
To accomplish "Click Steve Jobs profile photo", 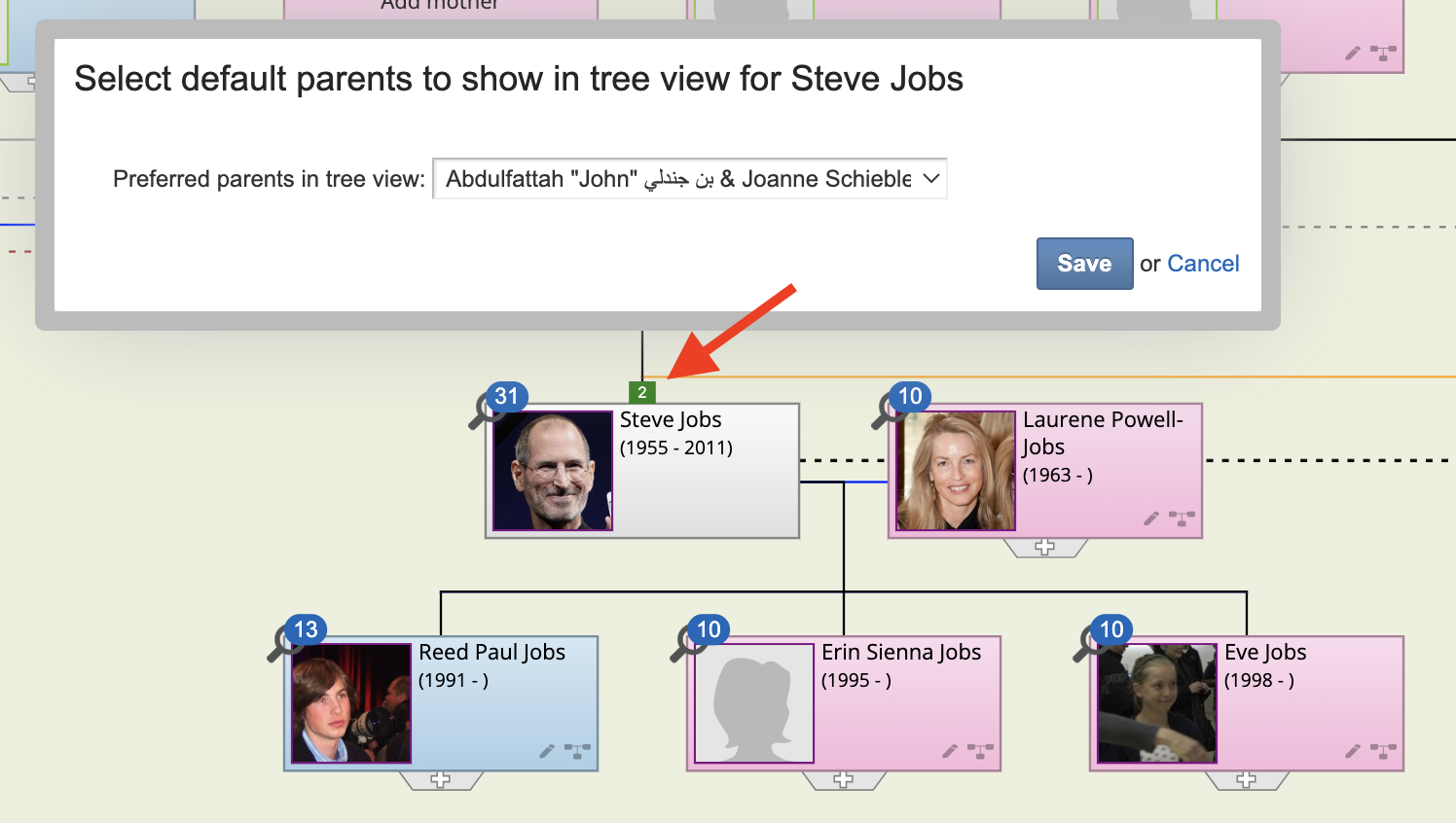I will pos(553,471).
